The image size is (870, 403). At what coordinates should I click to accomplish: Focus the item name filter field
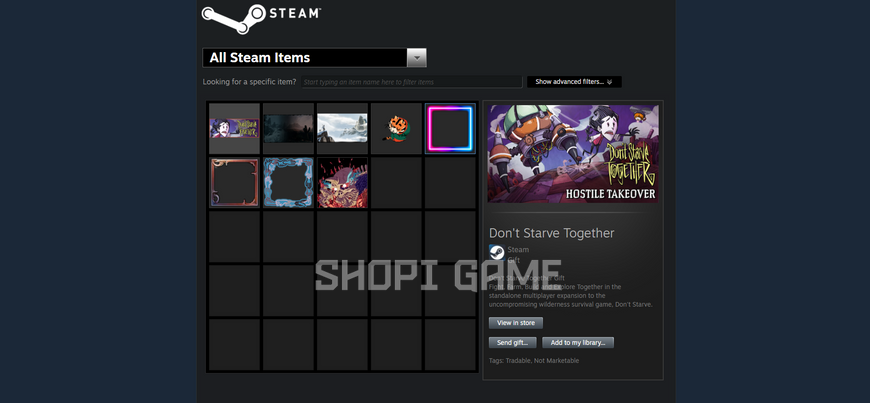pyautogui.click(x=412, y=82)
